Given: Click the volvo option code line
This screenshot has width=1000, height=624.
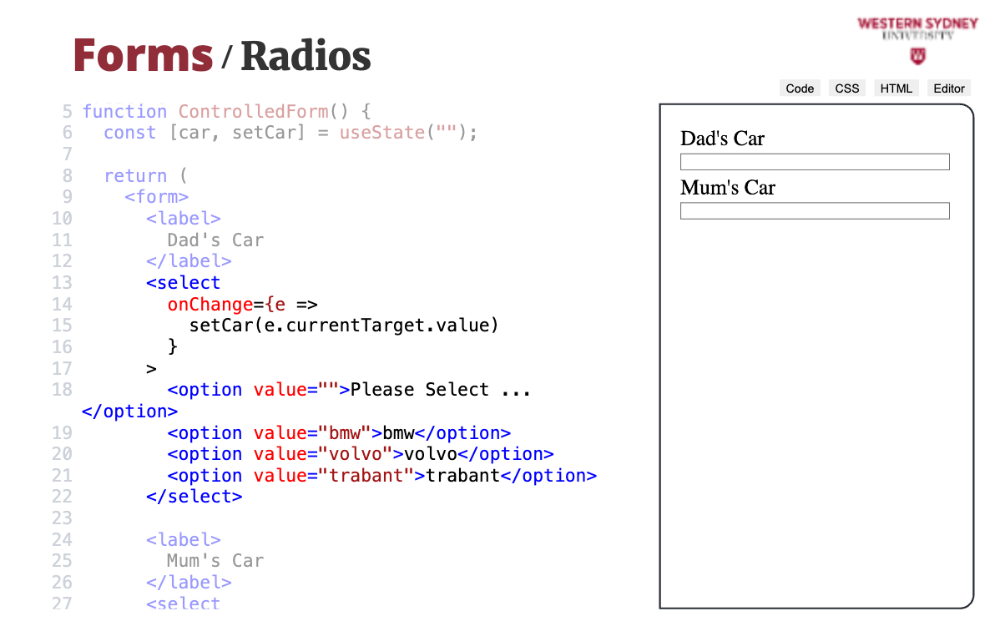Looking at the screenshot, I should tap(360, 454).
